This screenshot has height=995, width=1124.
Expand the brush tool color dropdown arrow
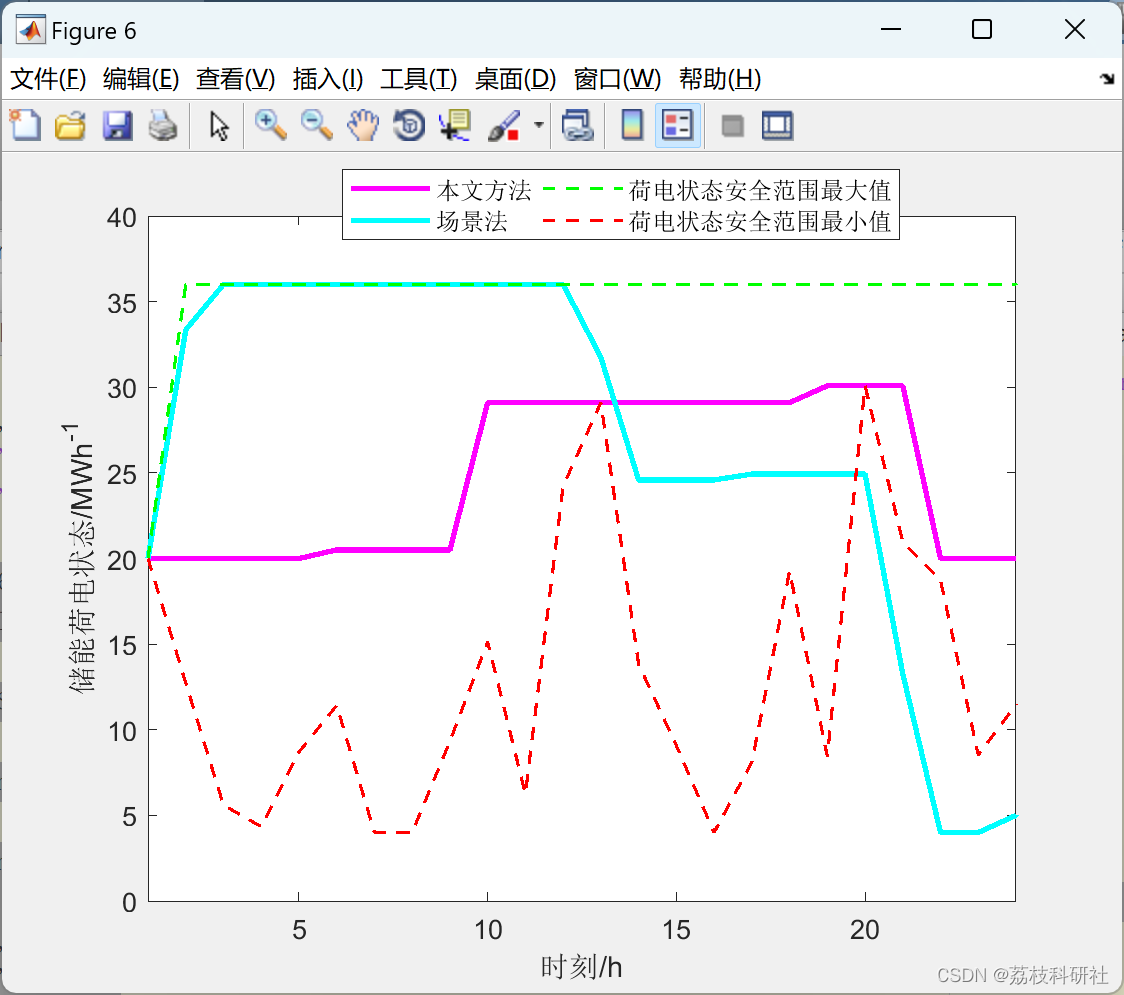(x=539, y=126)
